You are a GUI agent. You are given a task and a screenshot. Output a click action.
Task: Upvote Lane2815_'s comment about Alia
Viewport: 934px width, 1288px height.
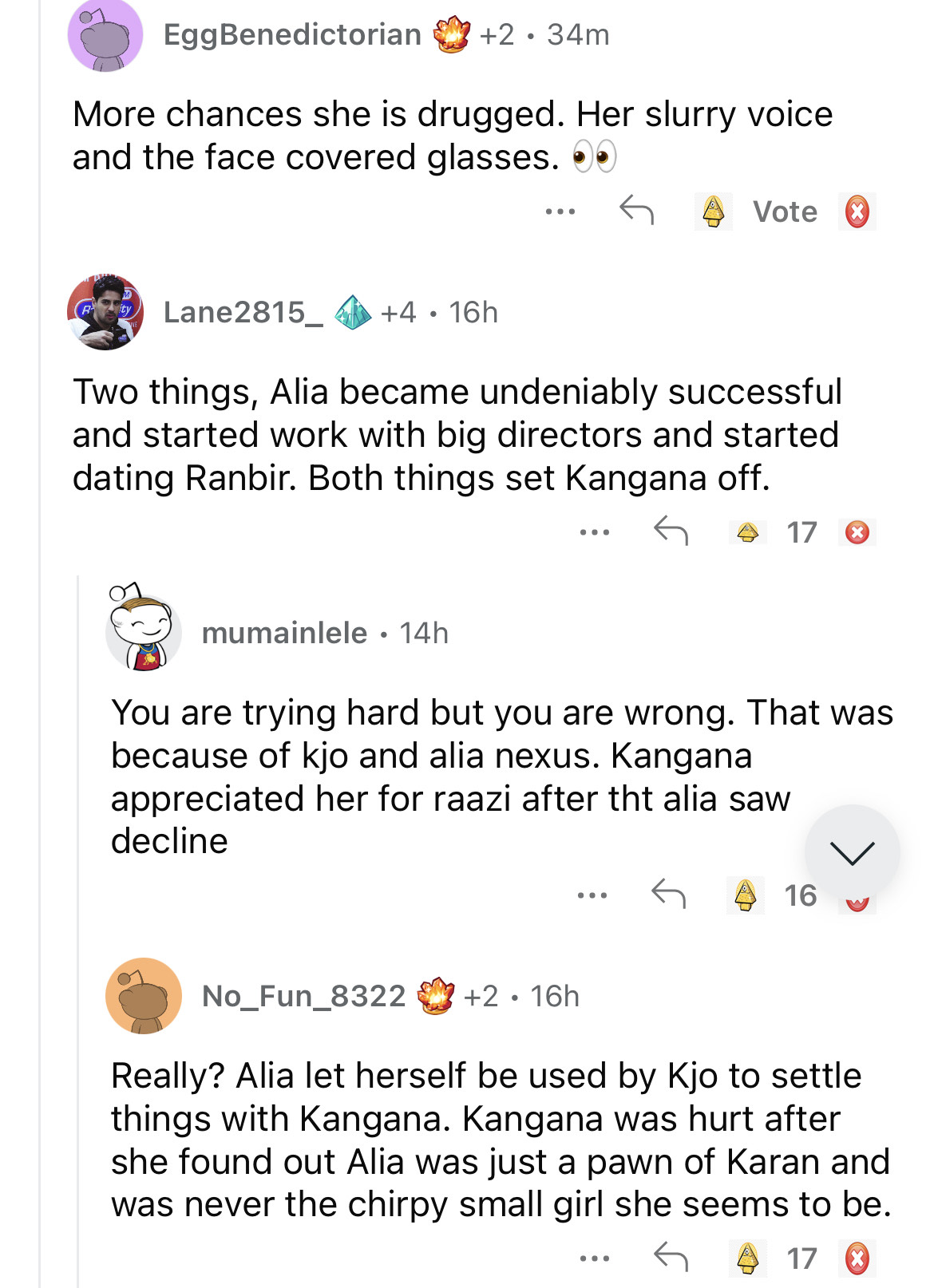coord(748,532)
